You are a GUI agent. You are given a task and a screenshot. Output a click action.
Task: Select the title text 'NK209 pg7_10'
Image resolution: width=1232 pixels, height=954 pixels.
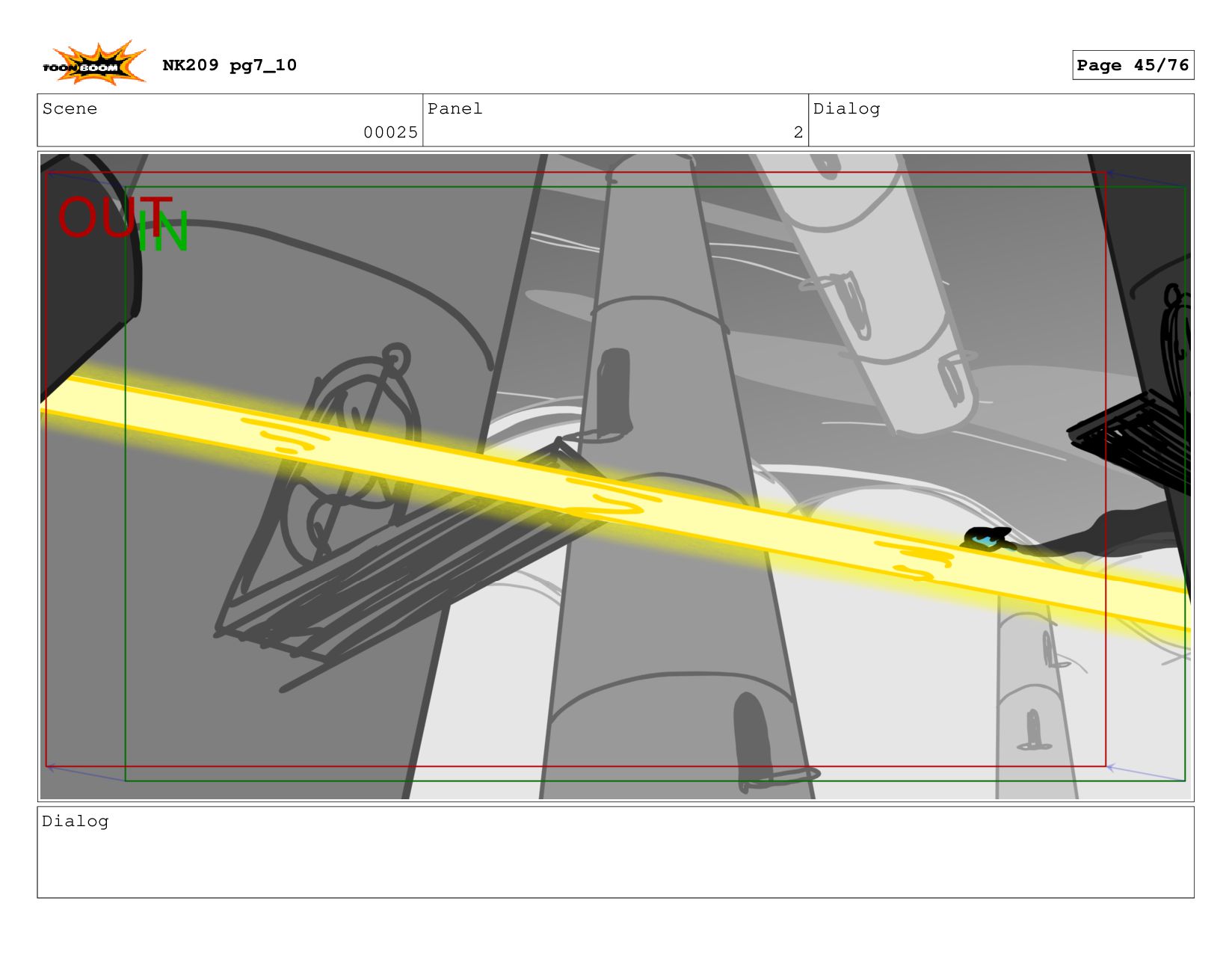(230, 65)
